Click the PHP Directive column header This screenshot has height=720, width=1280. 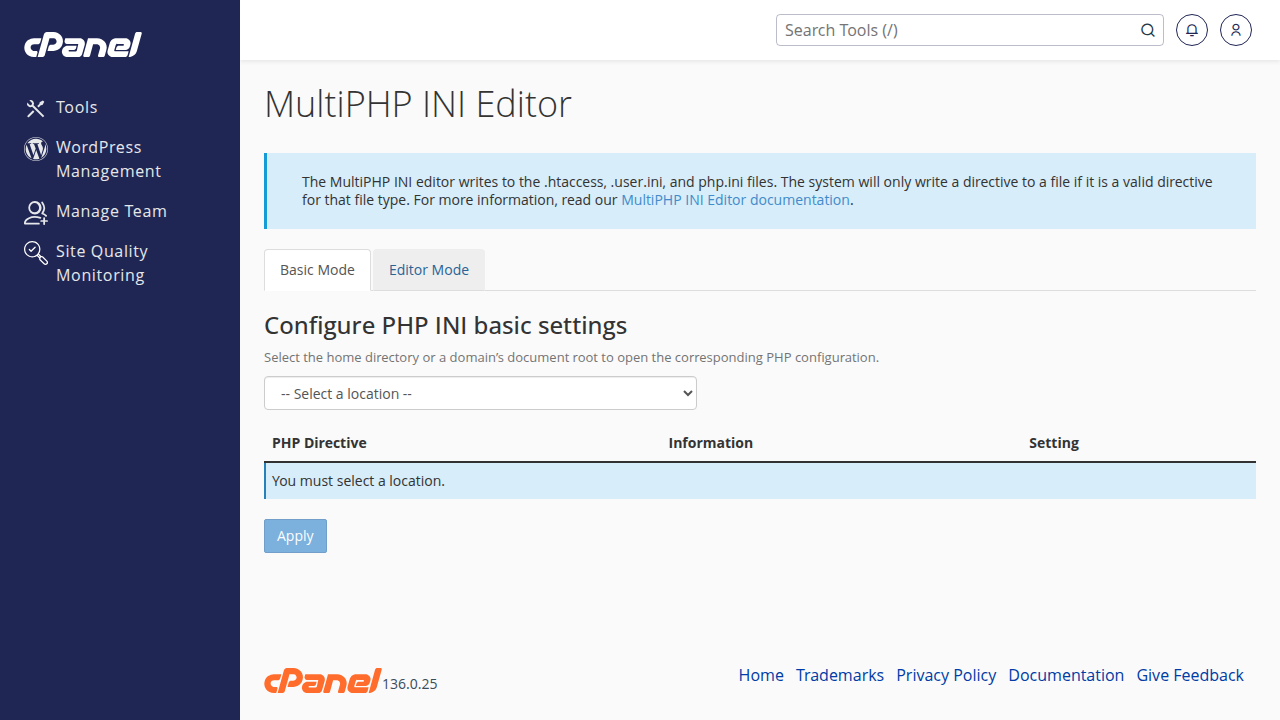pyautogui.click(x=319, y=443)
